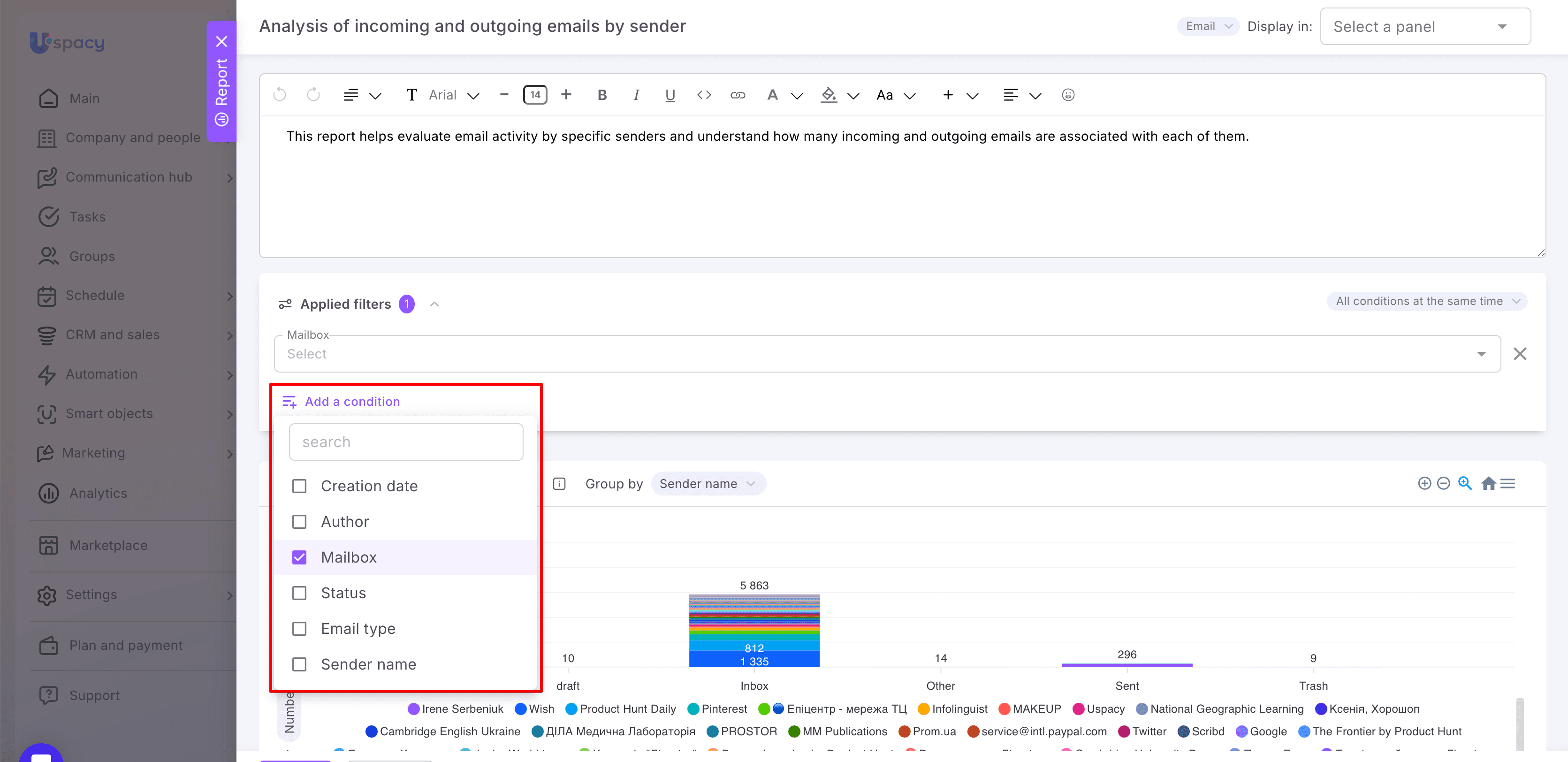
Task: Open the emoji picker
Action: point(1068,95)
